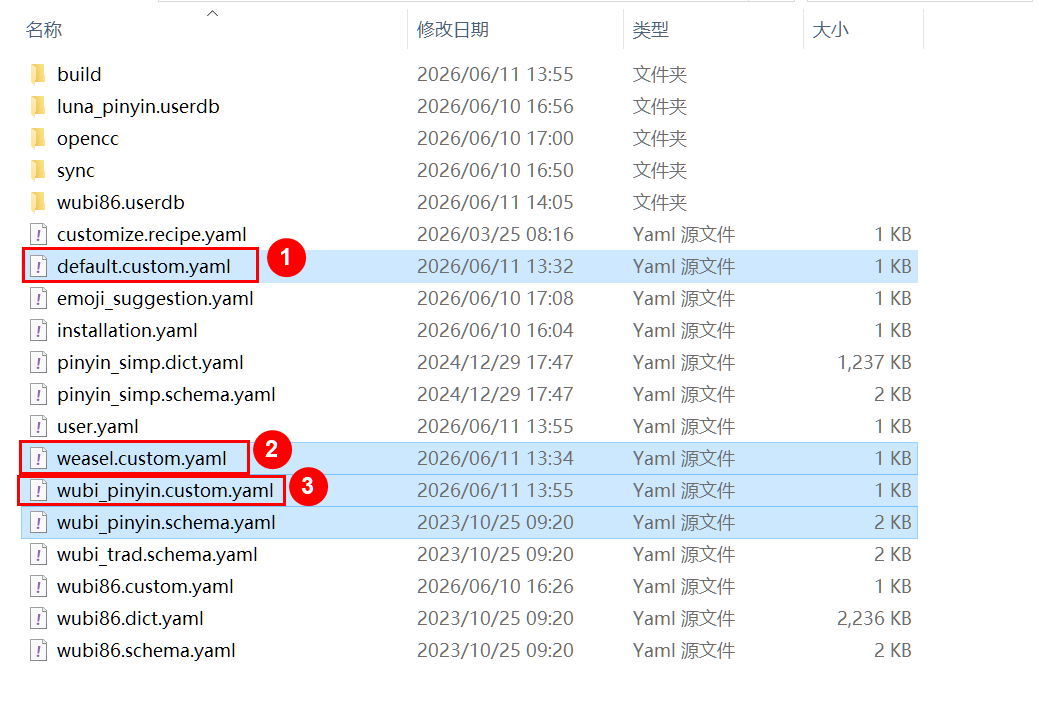
Task: Select the wubi86.custom.yaml file name
Action: [145, 587]
